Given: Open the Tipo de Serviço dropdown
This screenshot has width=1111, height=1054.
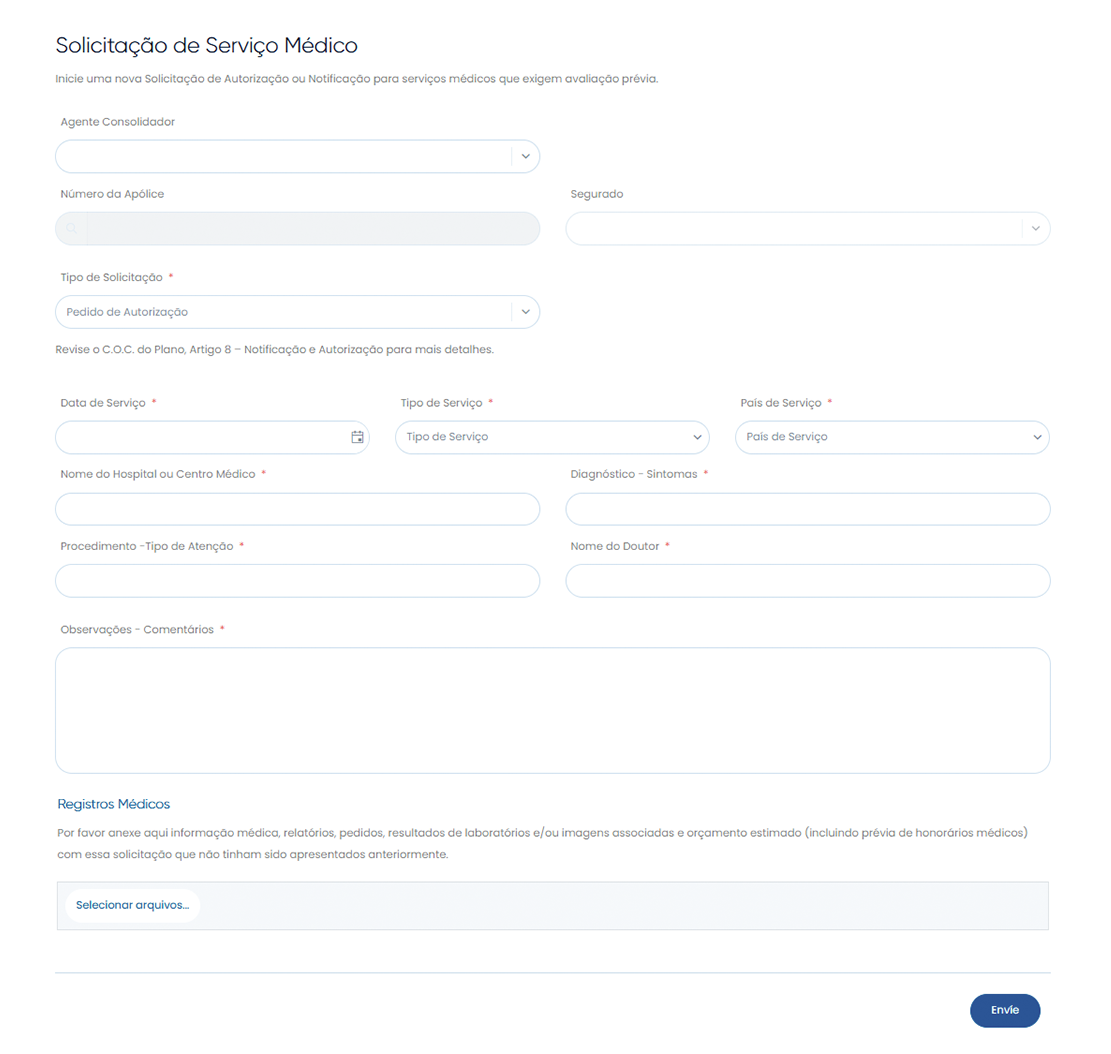Looking at the screenshot, I should click(x=552, y=437).
